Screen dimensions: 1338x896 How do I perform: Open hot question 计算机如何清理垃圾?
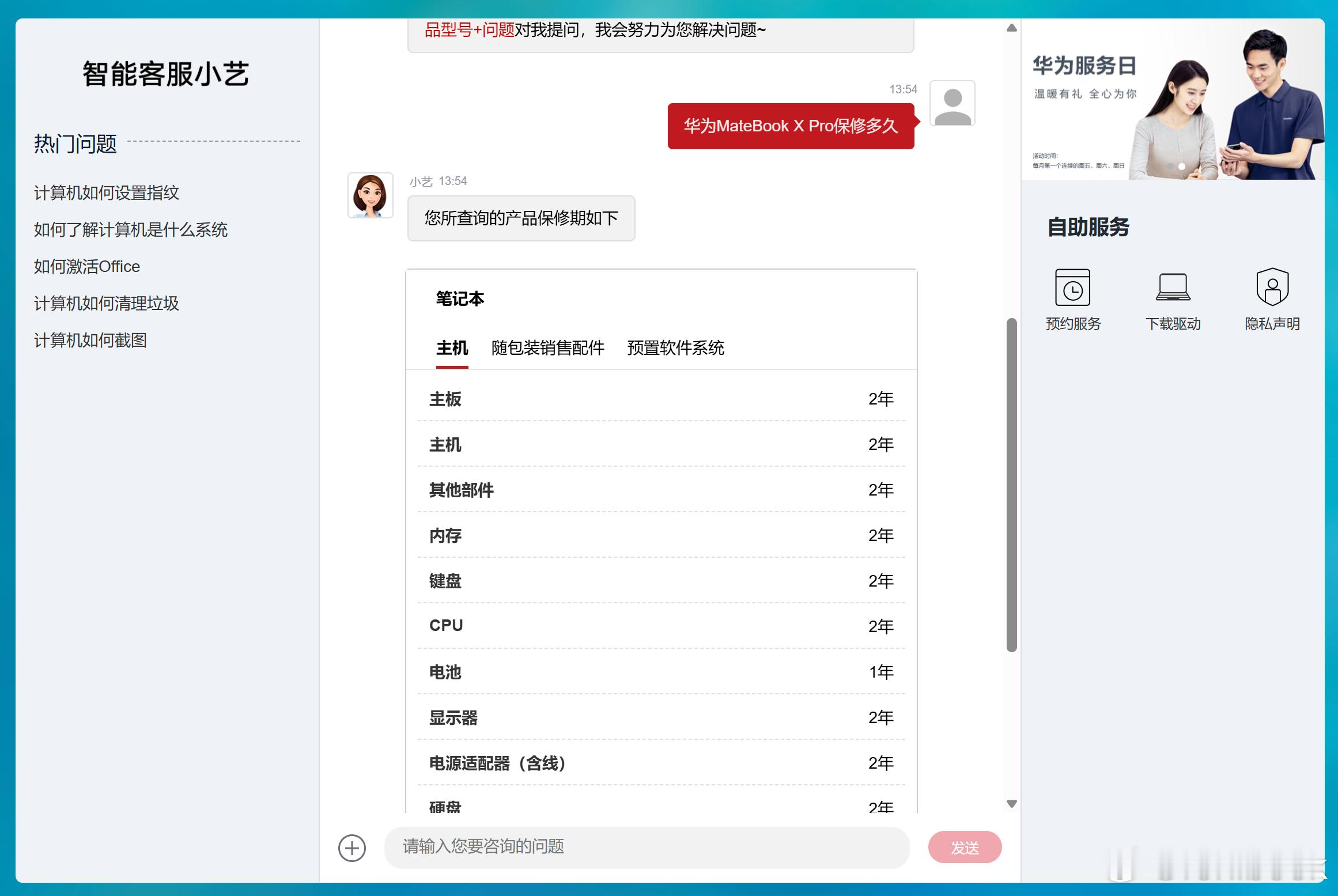pyautogui.click(x=107, y=303)
